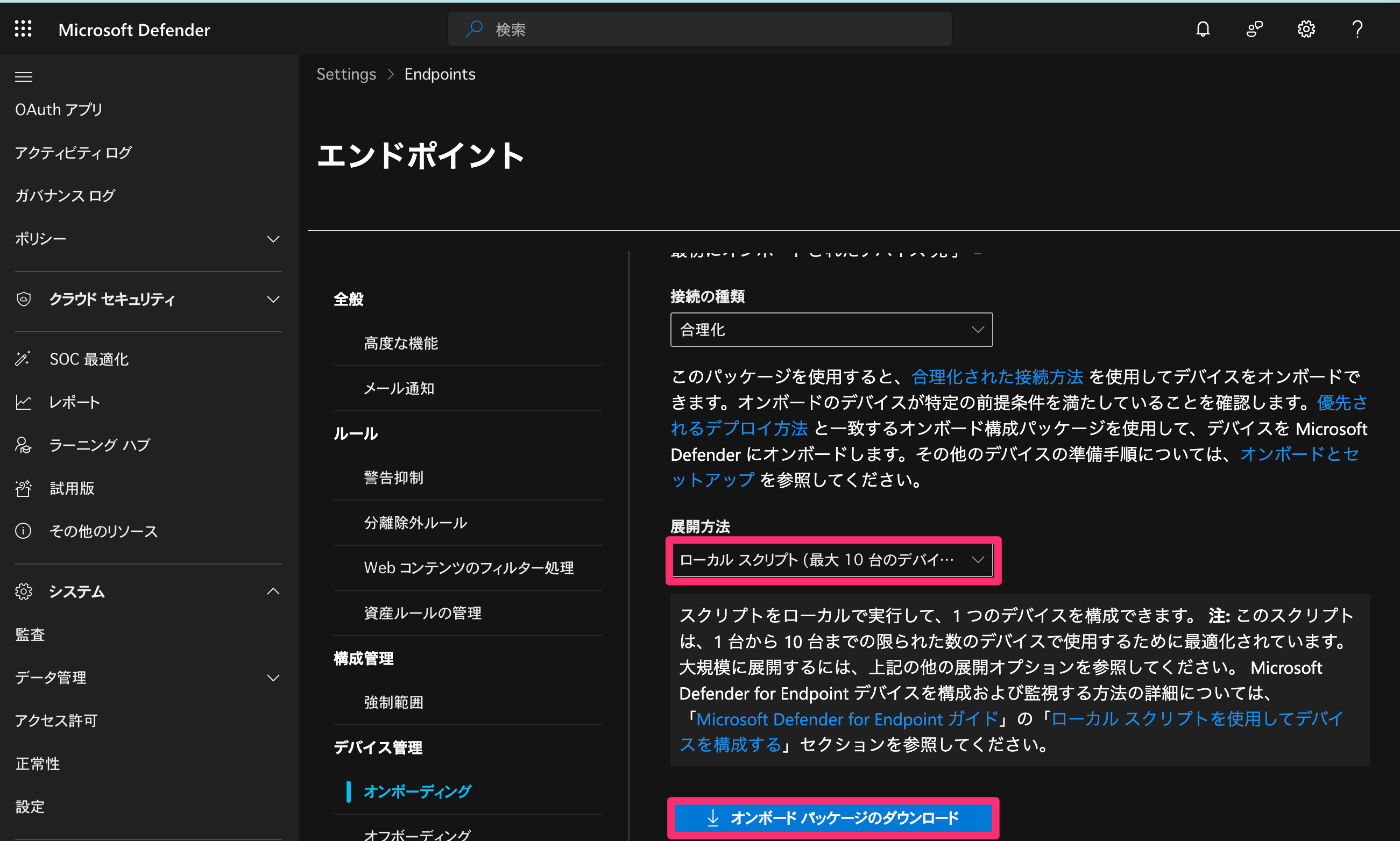Select 強制範囲 settings item
1400x841 pixels.
(394, 703)
